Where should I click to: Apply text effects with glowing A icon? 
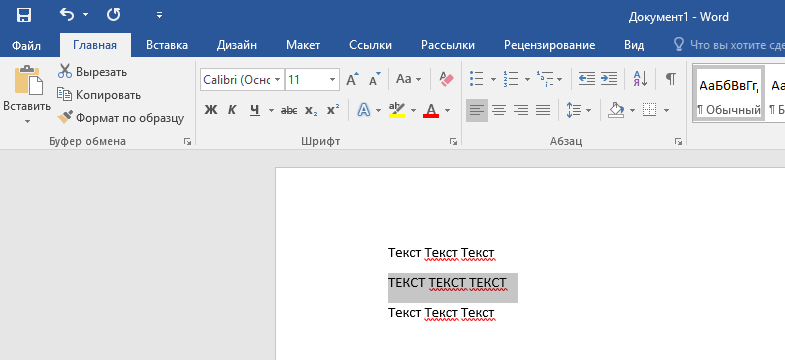(x=364, y=110)
